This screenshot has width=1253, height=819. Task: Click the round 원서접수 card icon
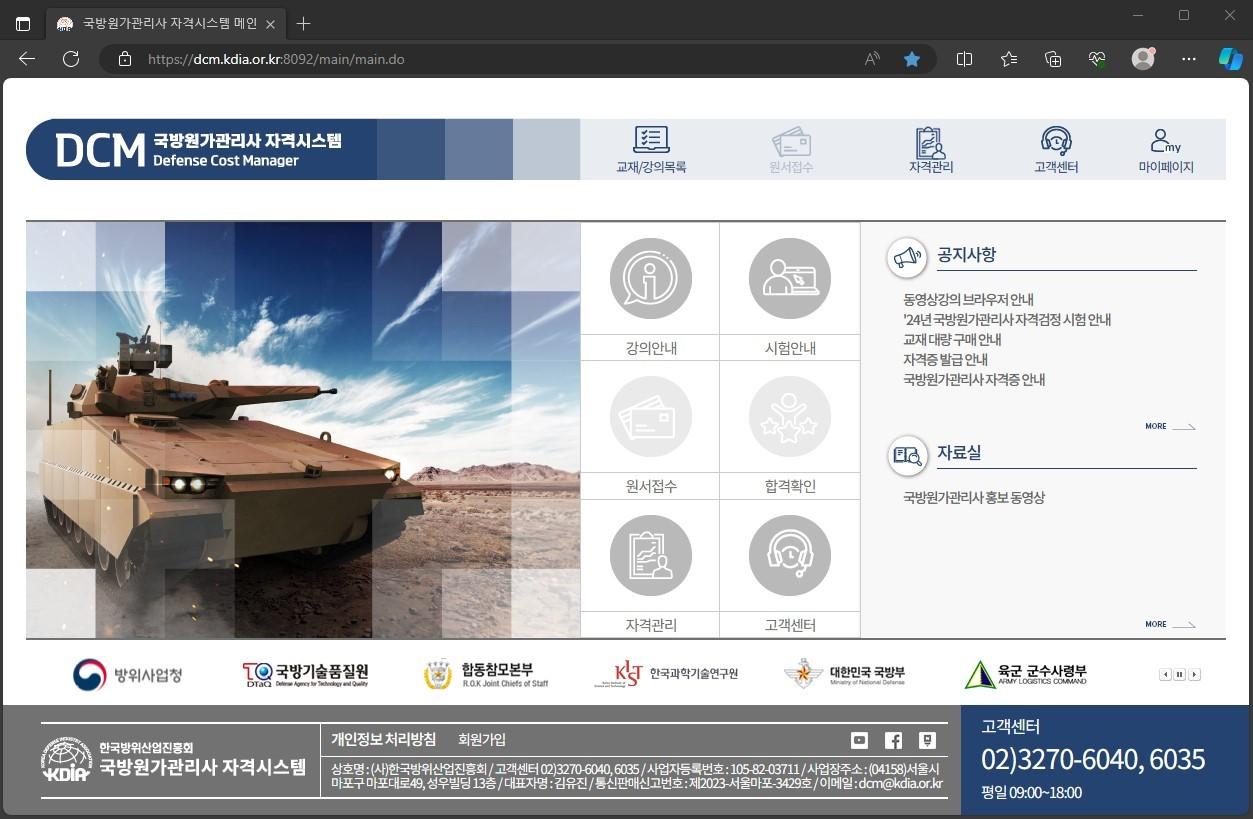tap(650, 417)
